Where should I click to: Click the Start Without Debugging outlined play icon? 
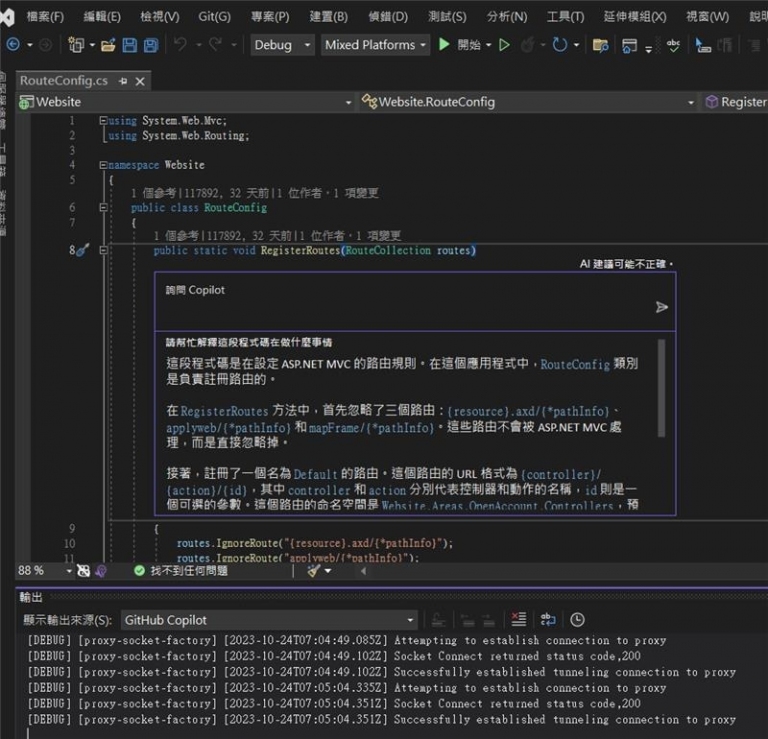504,45
